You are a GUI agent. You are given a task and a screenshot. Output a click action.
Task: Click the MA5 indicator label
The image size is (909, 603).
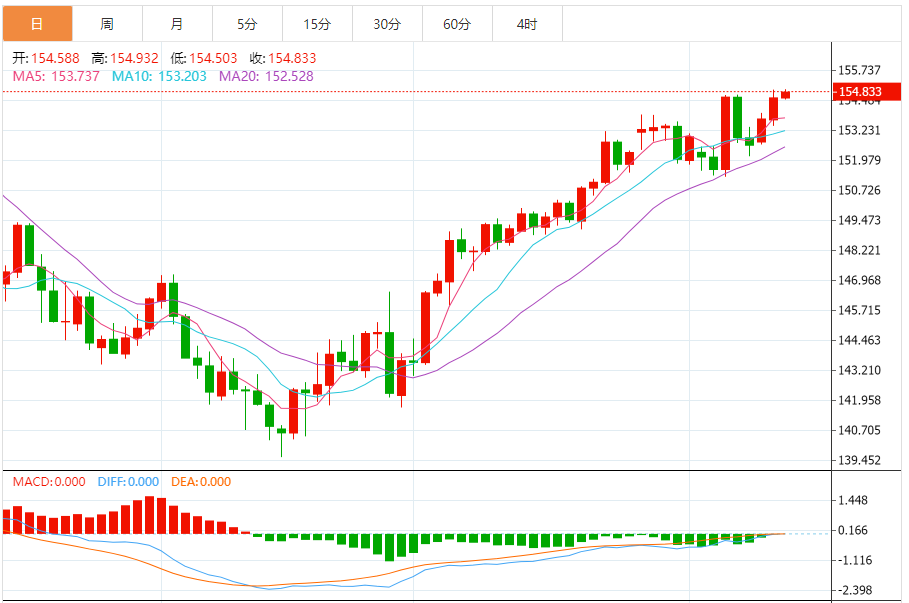pyautogui.click(x=56, y=76)
